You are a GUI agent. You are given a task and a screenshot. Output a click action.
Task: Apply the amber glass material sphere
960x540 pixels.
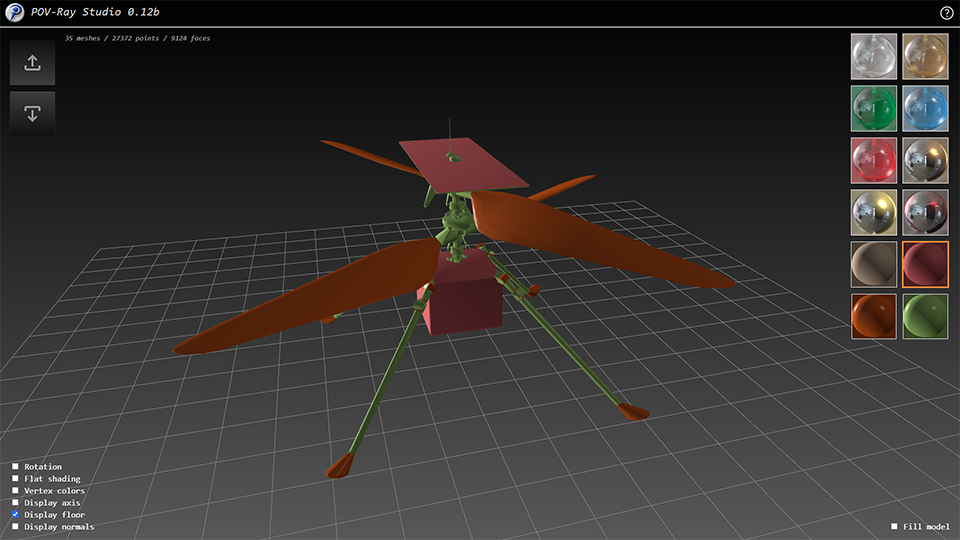(925, 56)
